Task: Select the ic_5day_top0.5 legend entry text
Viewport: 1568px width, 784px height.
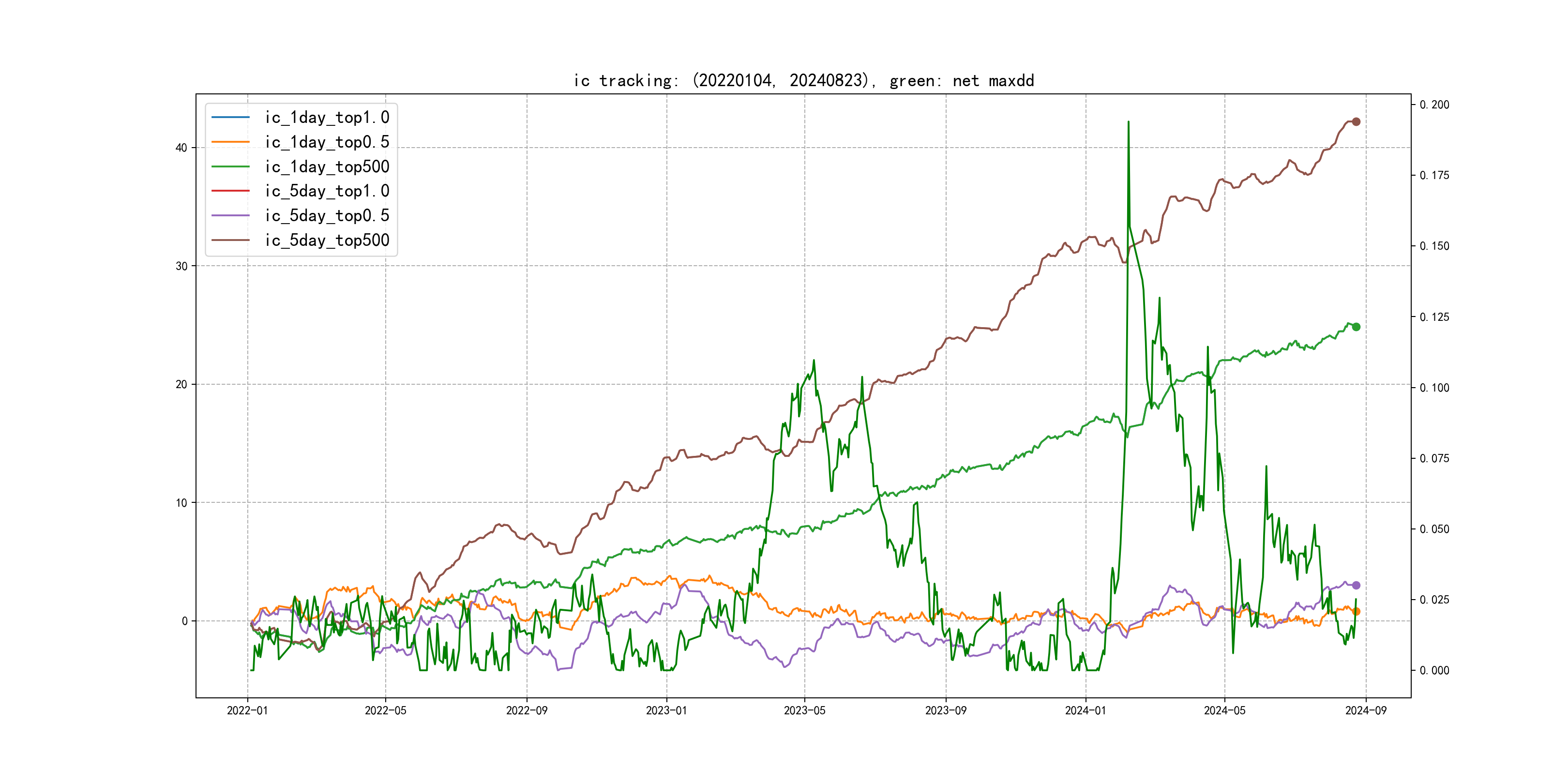Action: click(327, 215)
